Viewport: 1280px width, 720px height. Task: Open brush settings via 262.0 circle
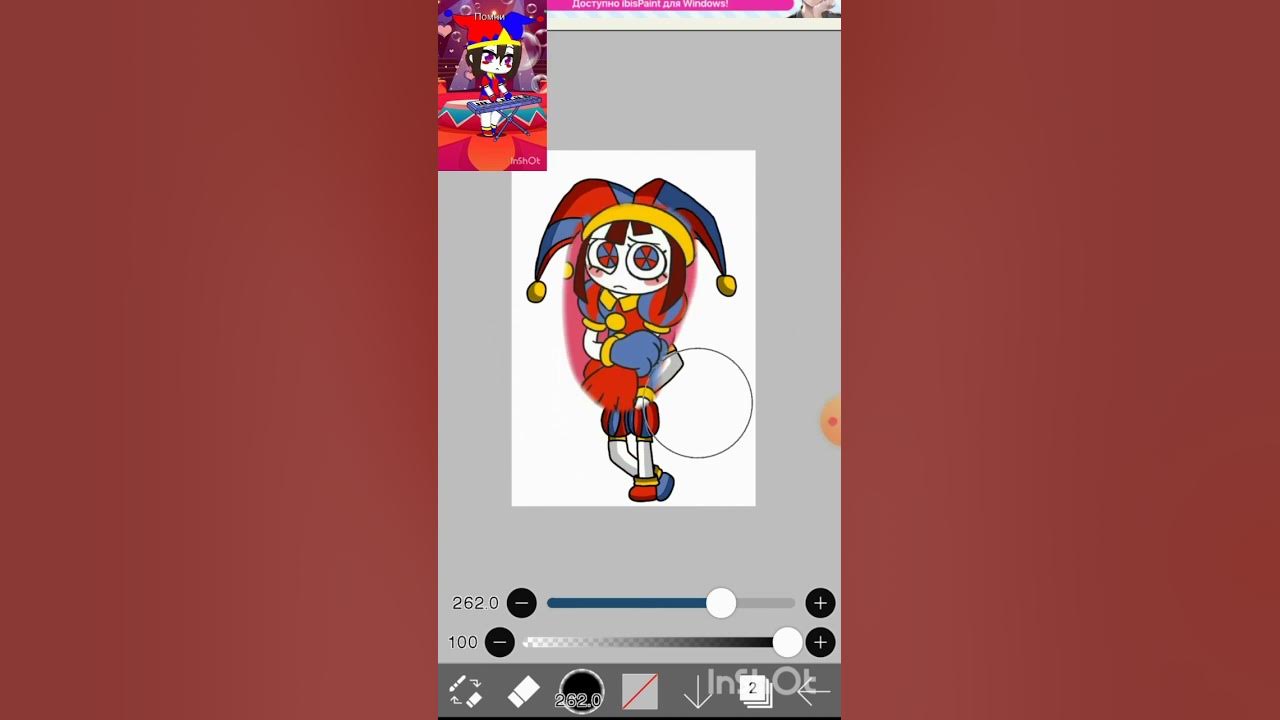pyautogui.click(x=581, y=691)
